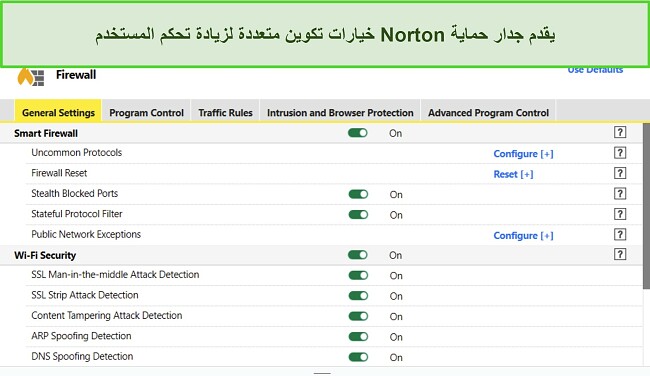The height and width of the screenshot is (376, 650).
Task: Open the Advanced Program Control tab
Action: (488, 111)
